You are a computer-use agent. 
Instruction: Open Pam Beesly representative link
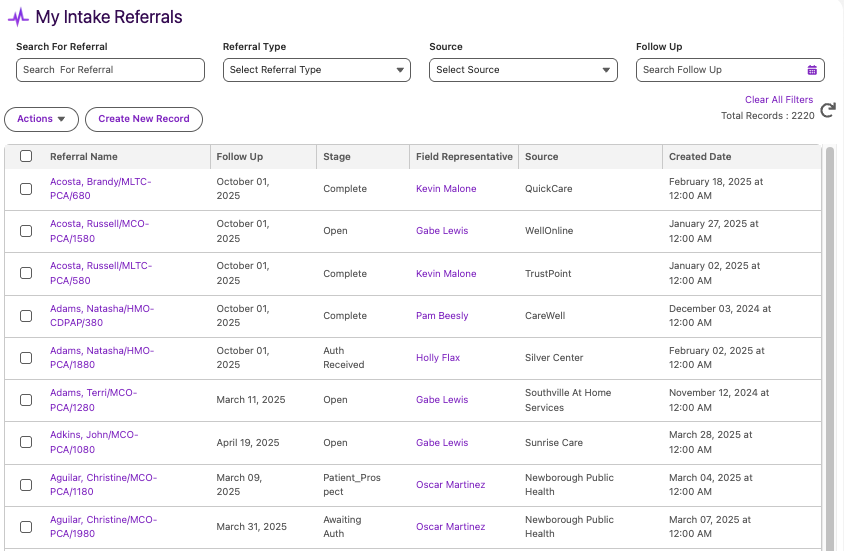pos(442,316)
